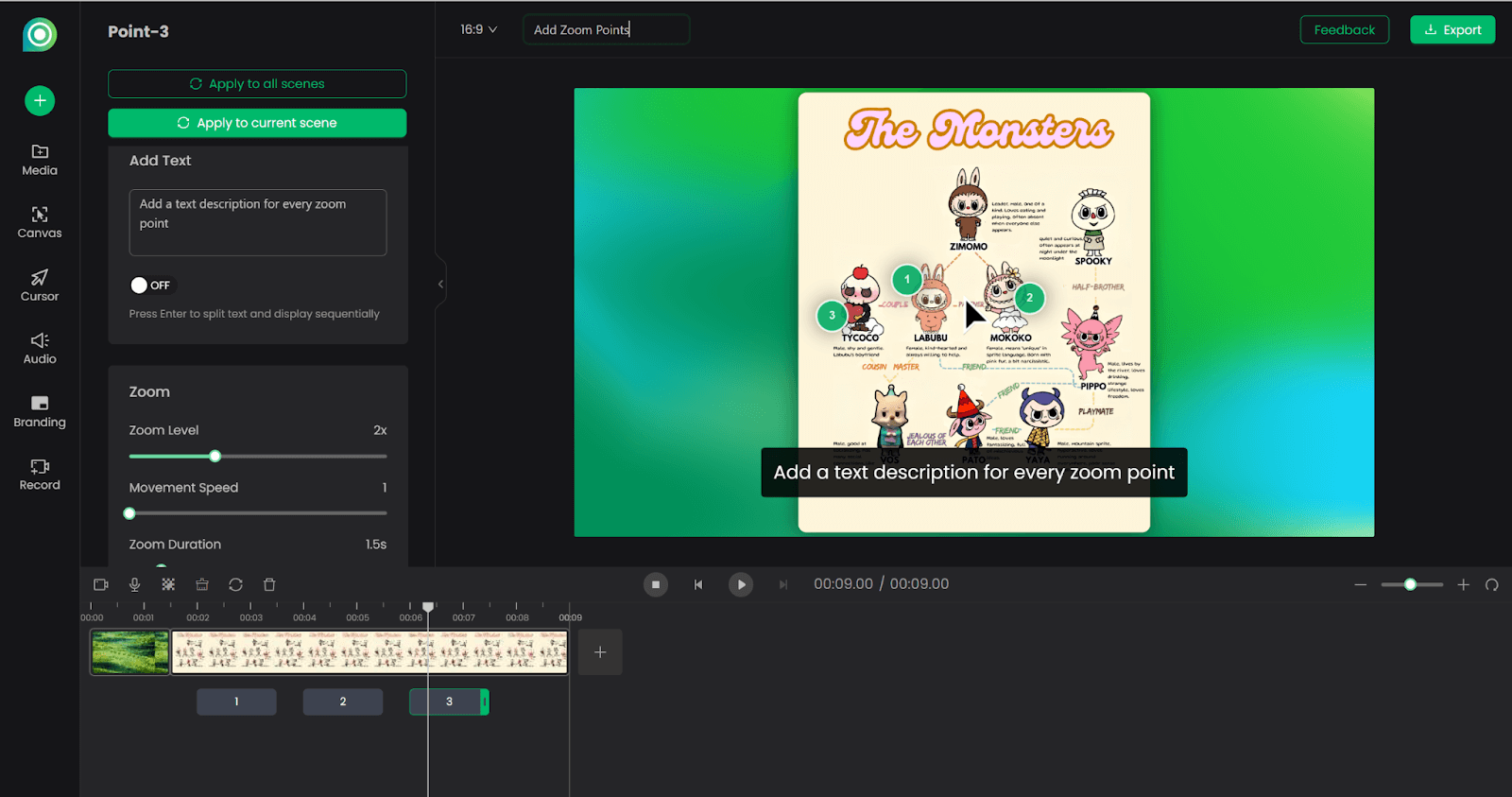Open the Media panel
Image resolution: width=1512 pixels, height=797 pixels.
click(x=40, y=160)
